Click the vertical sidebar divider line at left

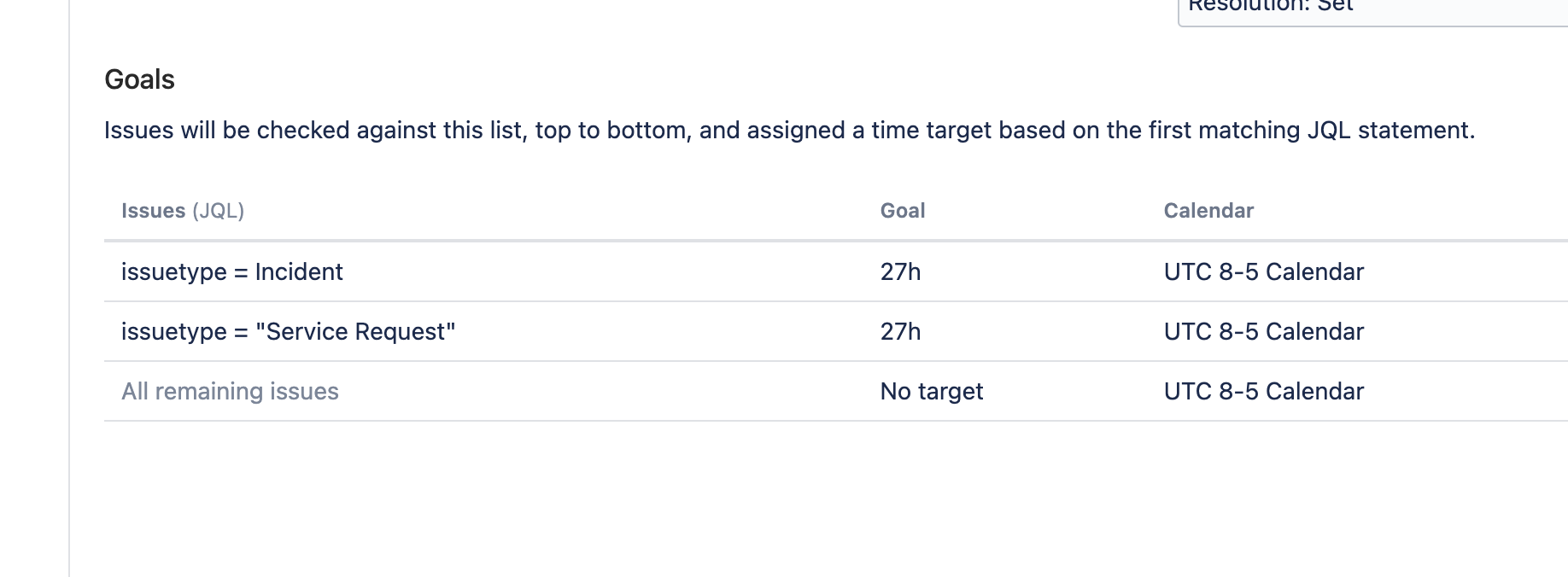(x=69, y=288)
